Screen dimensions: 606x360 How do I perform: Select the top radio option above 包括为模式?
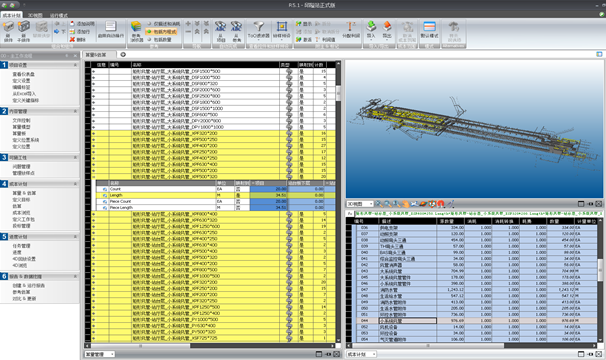click(164, 24)
